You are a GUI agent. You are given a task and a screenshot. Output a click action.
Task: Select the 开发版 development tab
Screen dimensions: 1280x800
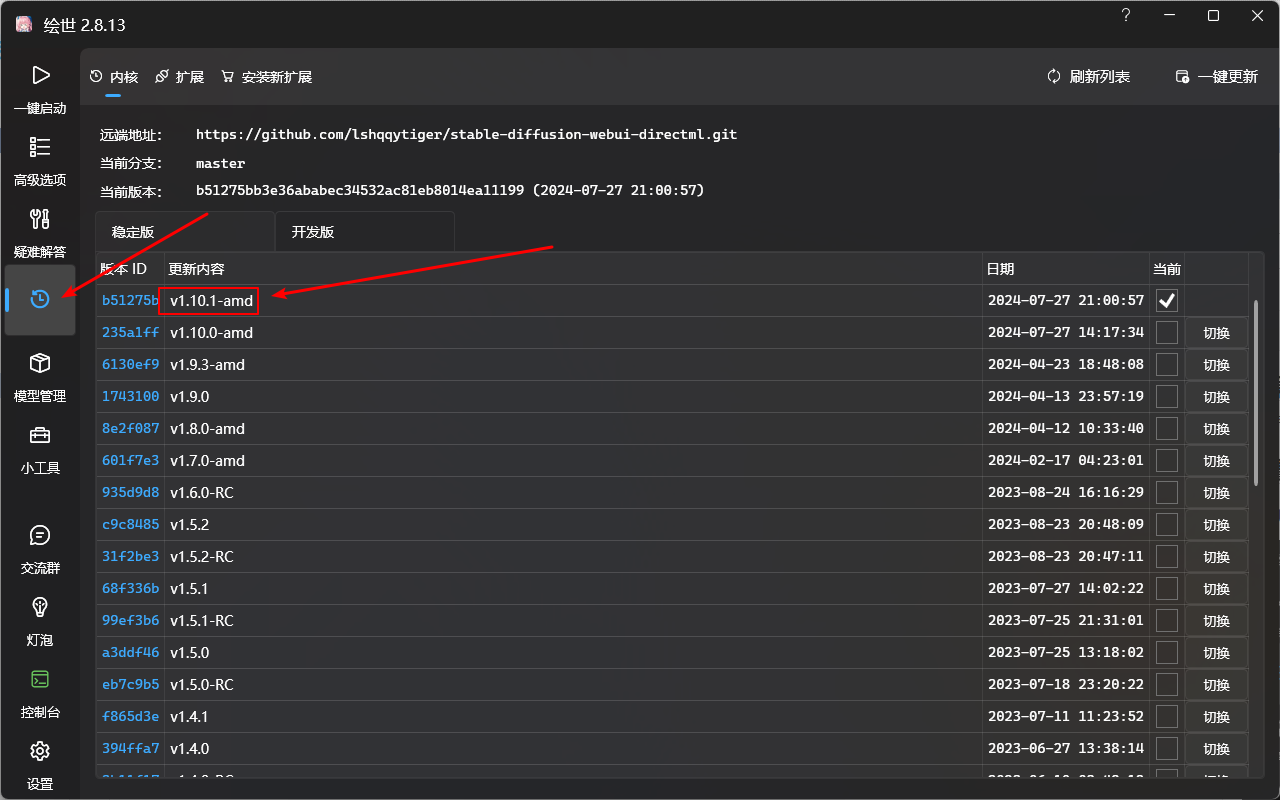[x=365, y=232]
